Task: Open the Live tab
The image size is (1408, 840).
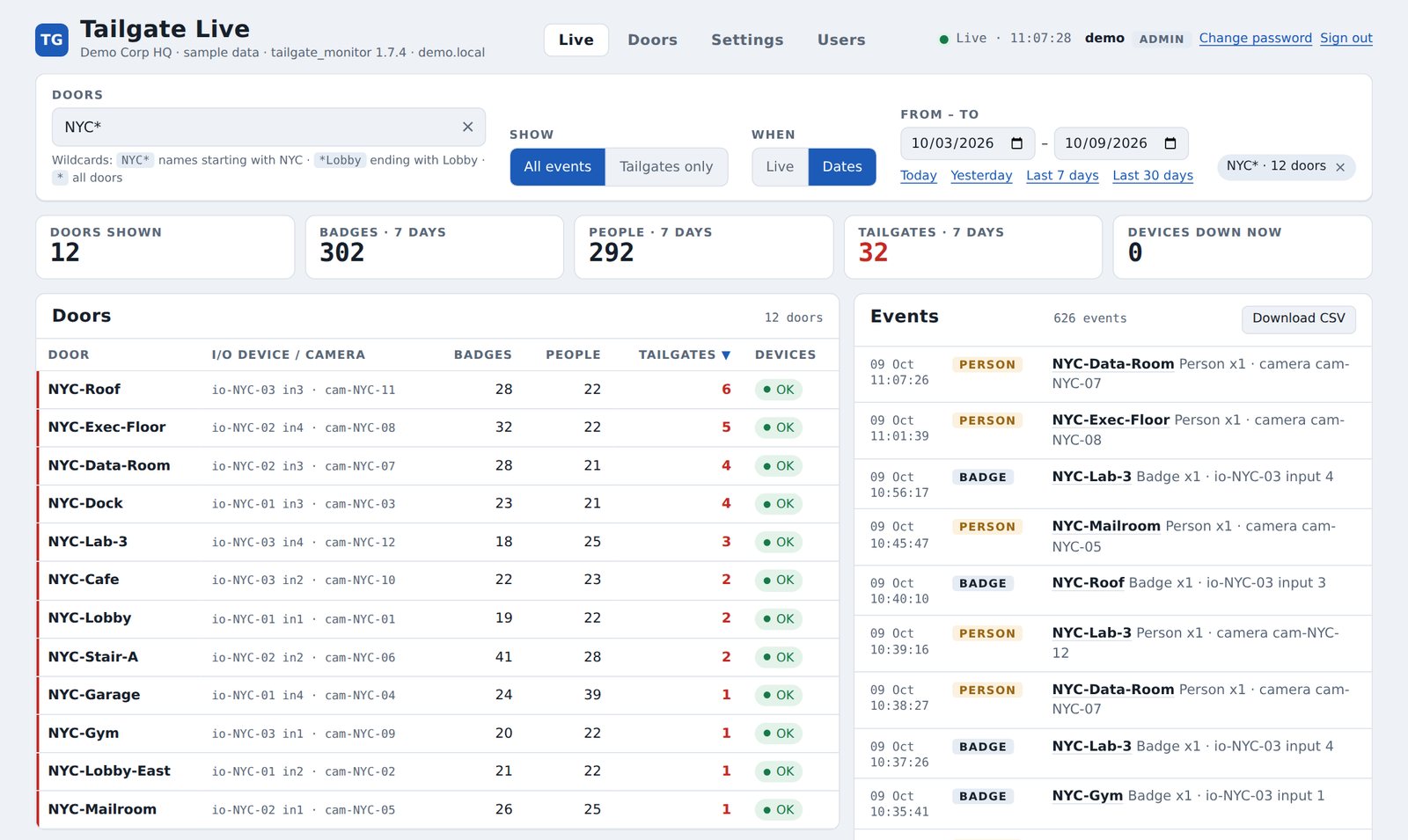Action: (x=576, y=40)
